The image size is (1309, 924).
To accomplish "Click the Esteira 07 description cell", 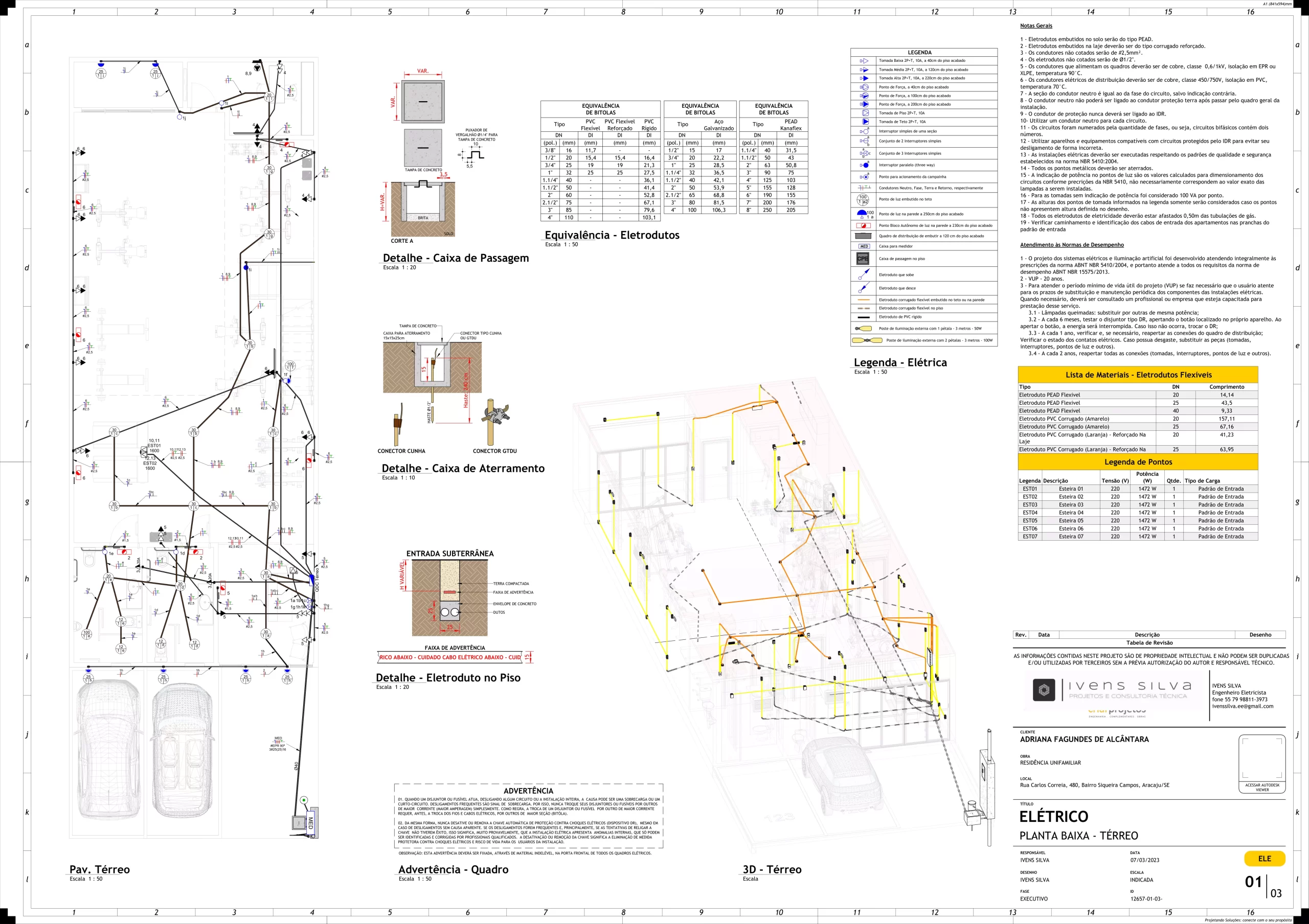I will [1071, 537].
